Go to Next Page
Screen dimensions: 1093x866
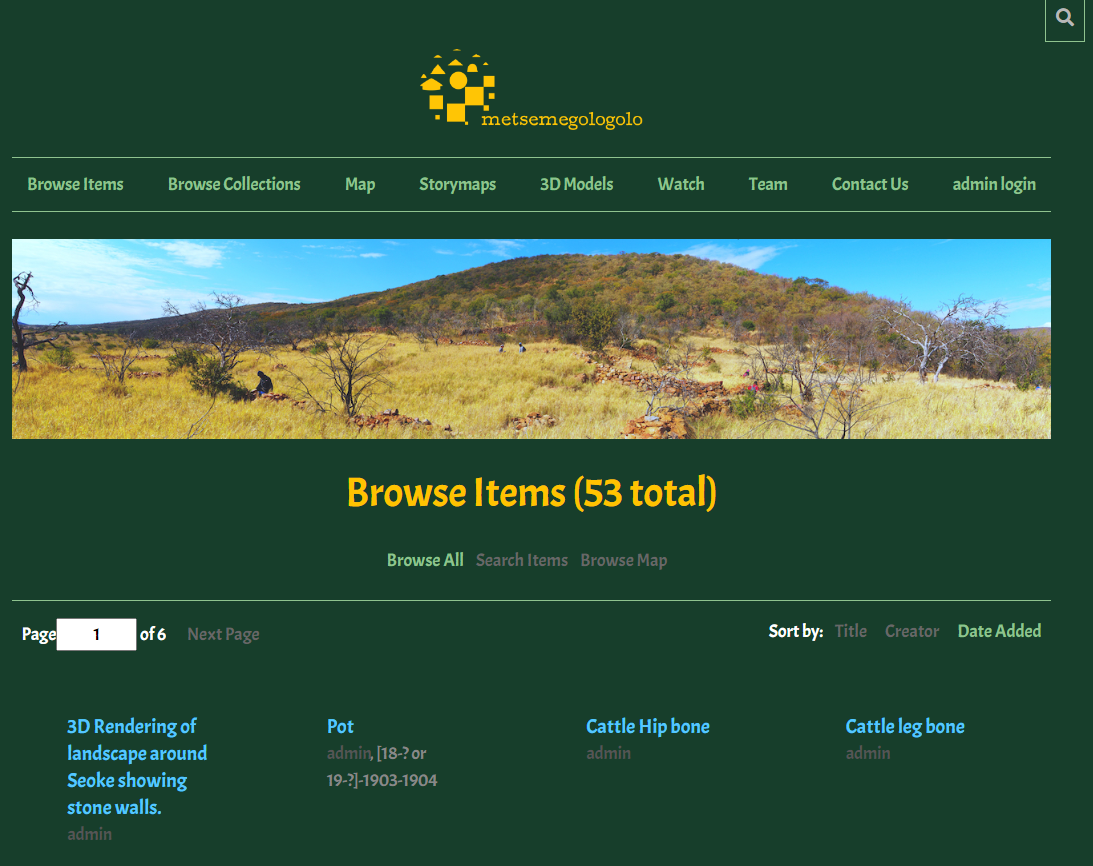coord(223,635)
